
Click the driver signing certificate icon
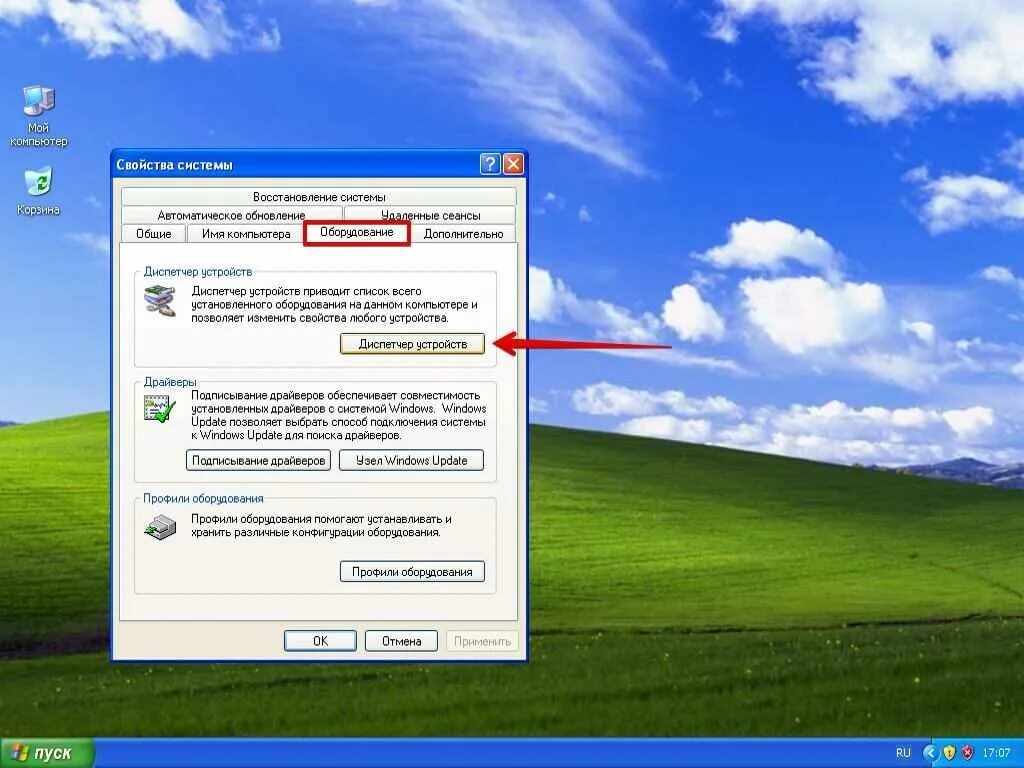(x=160, y=409)
